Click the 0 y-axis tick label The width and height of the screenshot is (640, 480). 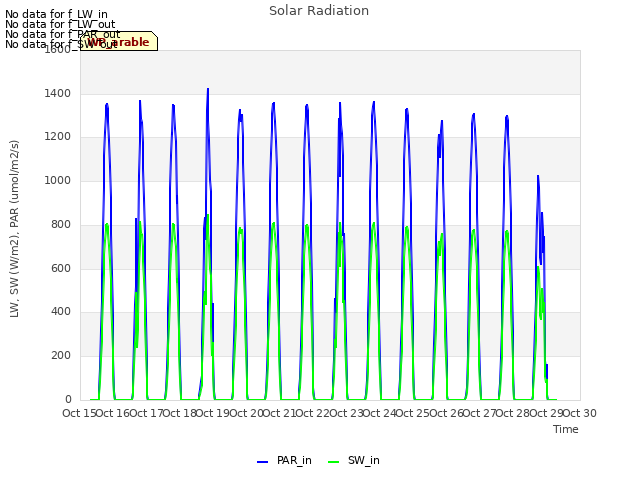tap(68, 399)
